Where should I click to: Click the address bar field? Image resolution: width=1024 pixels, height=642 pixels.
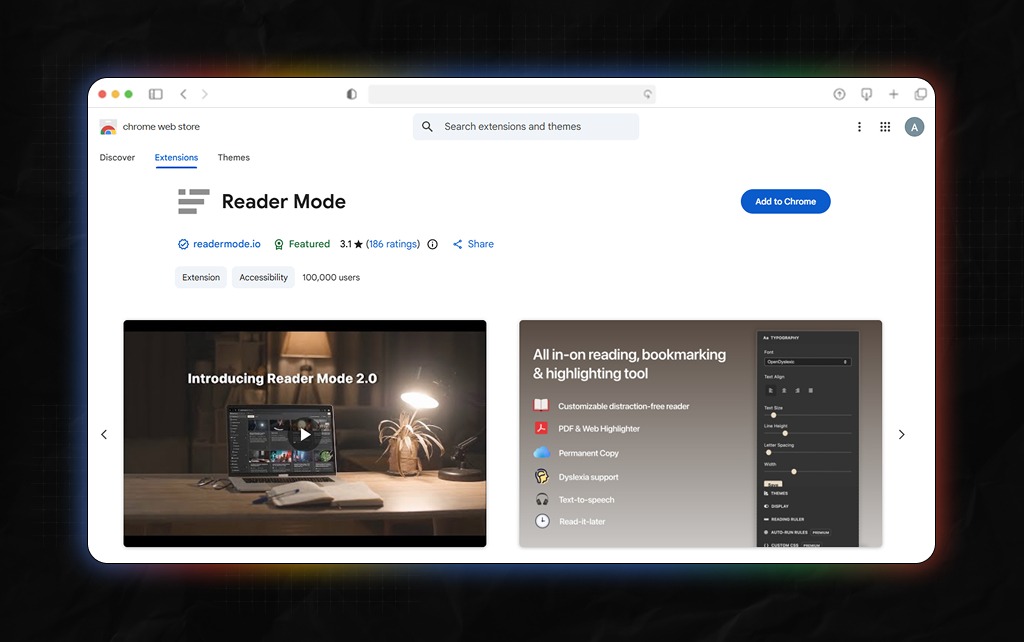coord(511,94)
